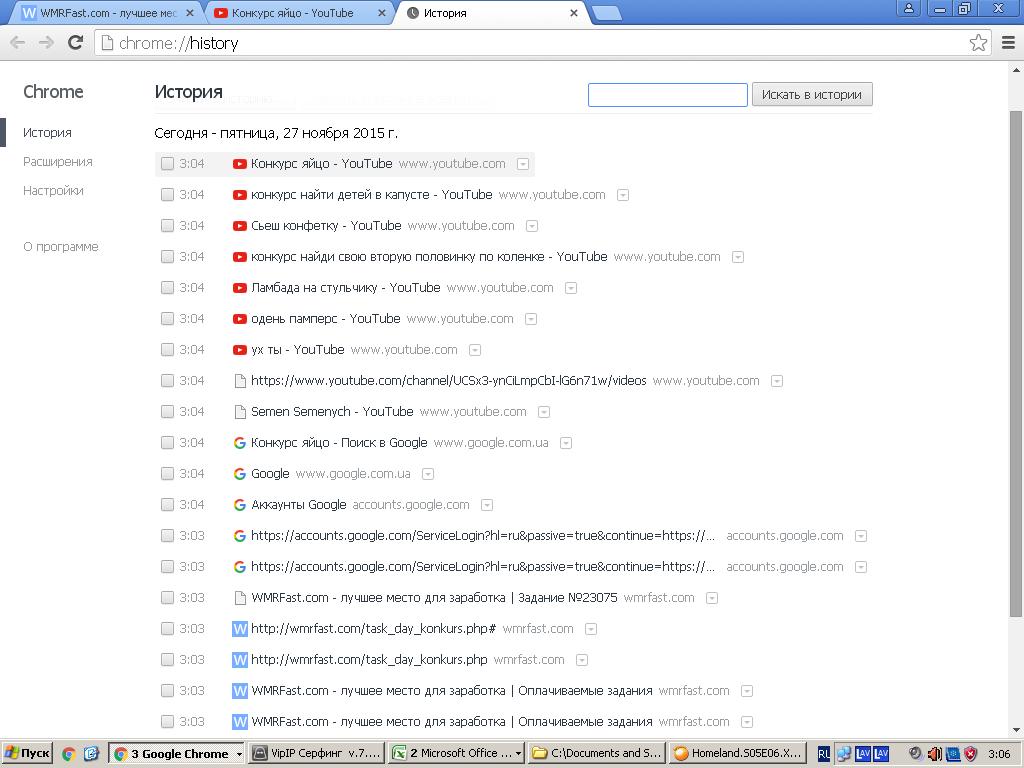Image resolution: width=1024 pixels, height=768 pixels.
Task: Open 'О программе' in the Chrome sidebar
Action: pyautogui.click(x=61, y=247)
